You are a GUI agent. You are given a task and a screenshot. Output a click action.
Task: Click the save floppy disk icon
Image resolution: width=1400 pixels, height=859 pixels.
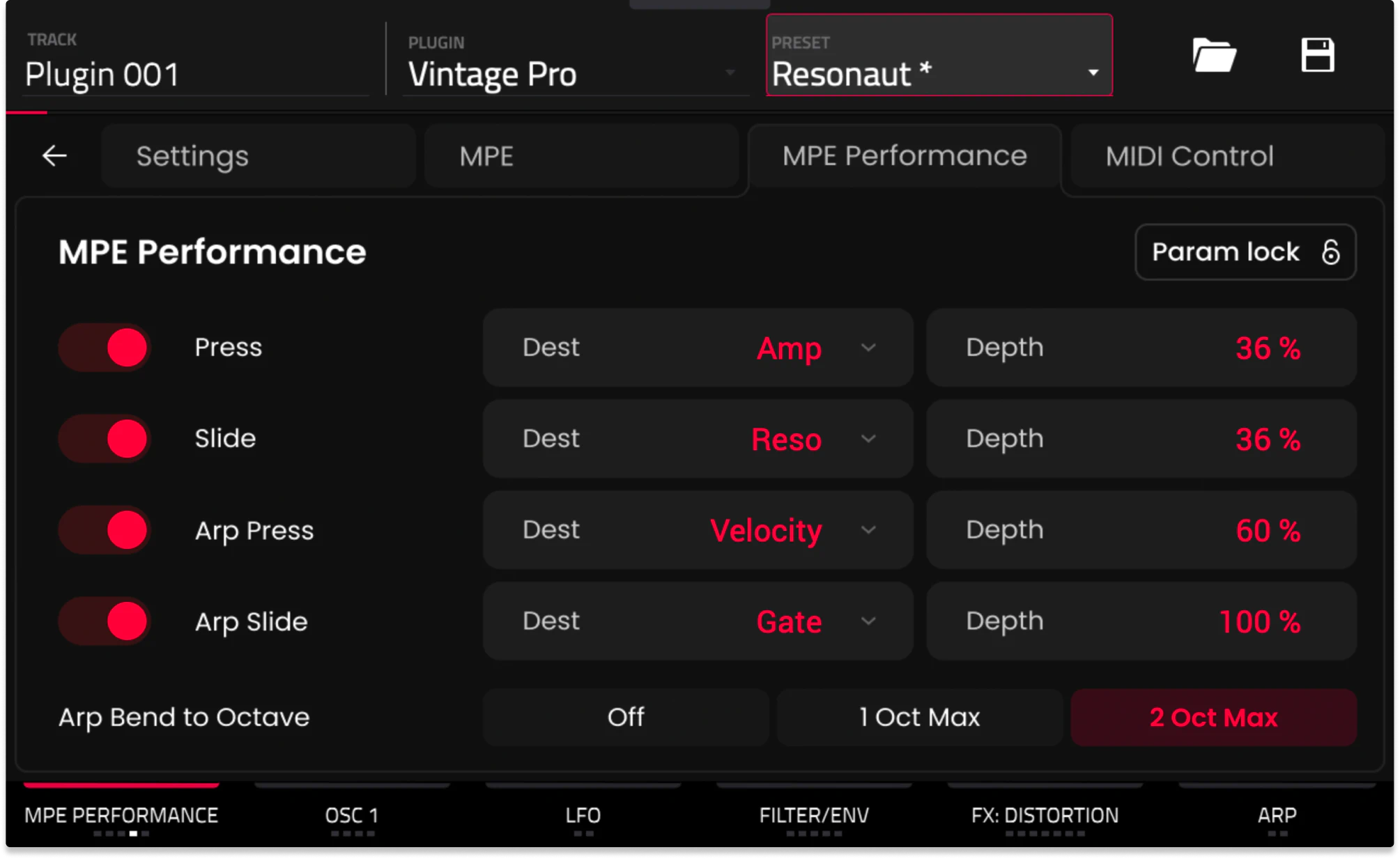coord(1317,56)
